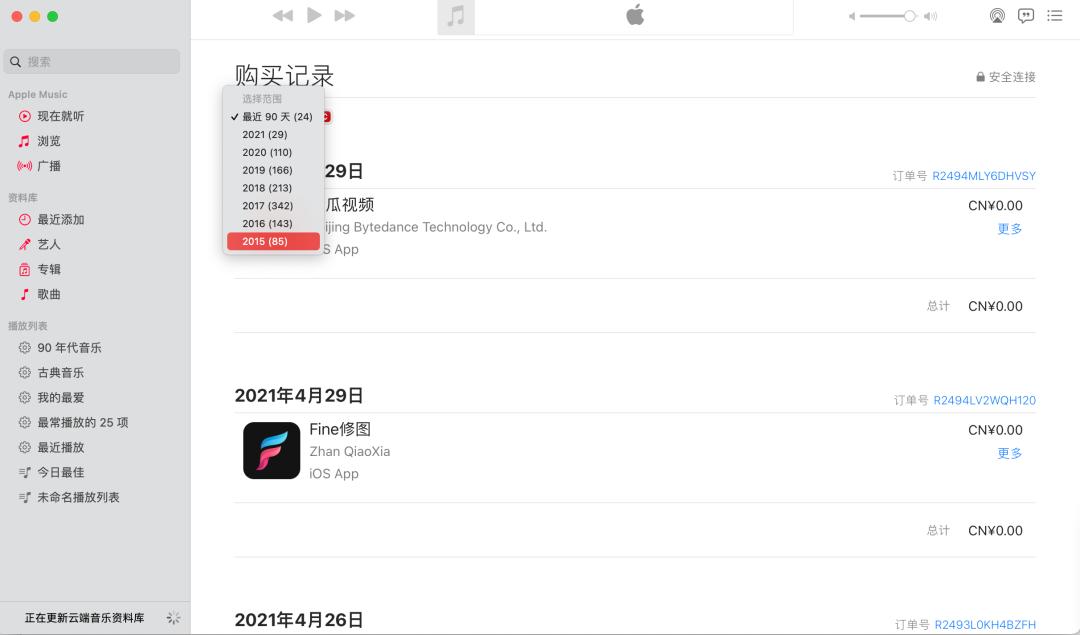1080x635 pixels.
Task: Click the 搜索 search field
Action: [91, 61]
